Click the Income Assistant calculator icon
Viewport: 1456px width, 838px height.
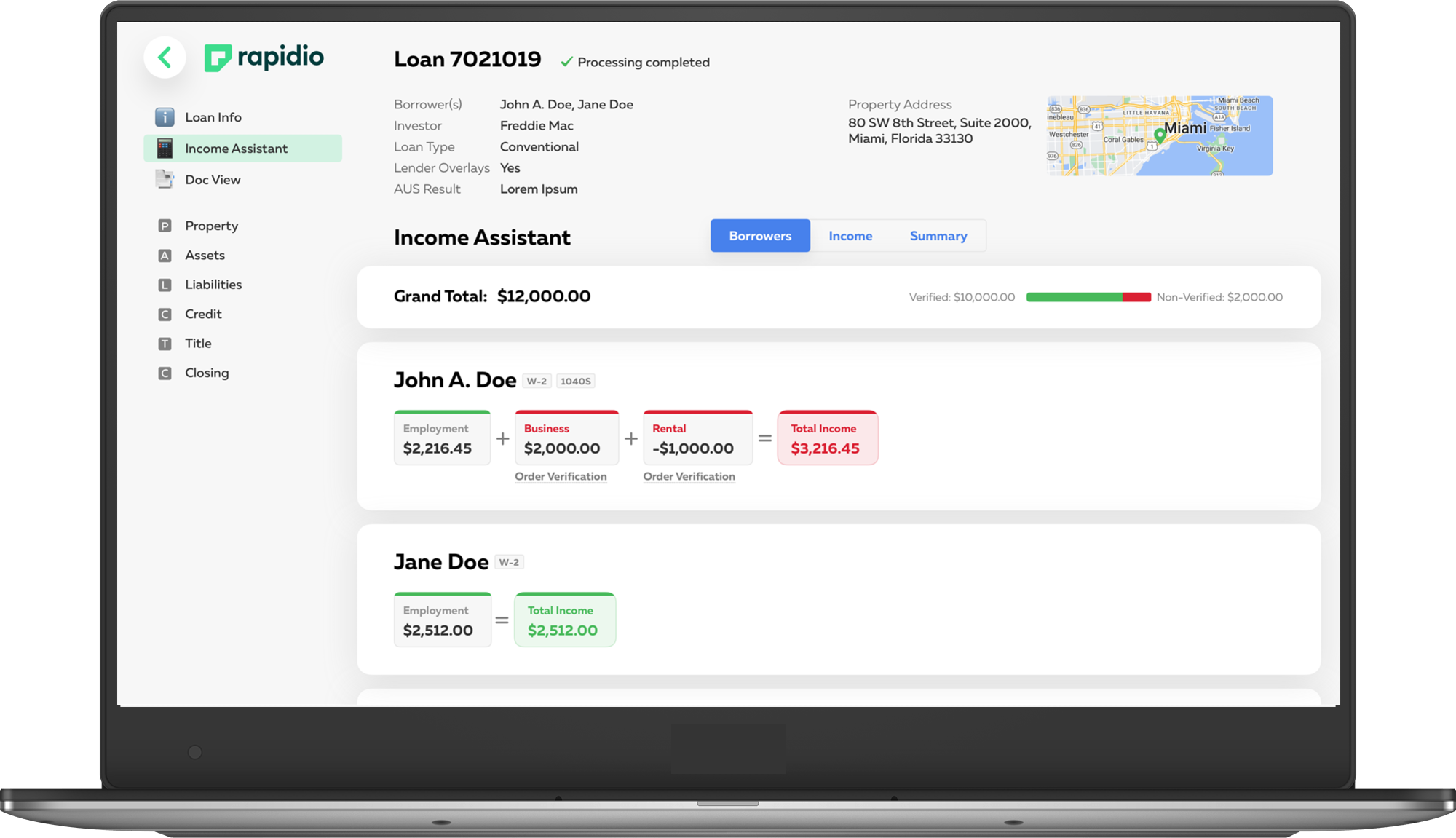(x=165, y=149)
